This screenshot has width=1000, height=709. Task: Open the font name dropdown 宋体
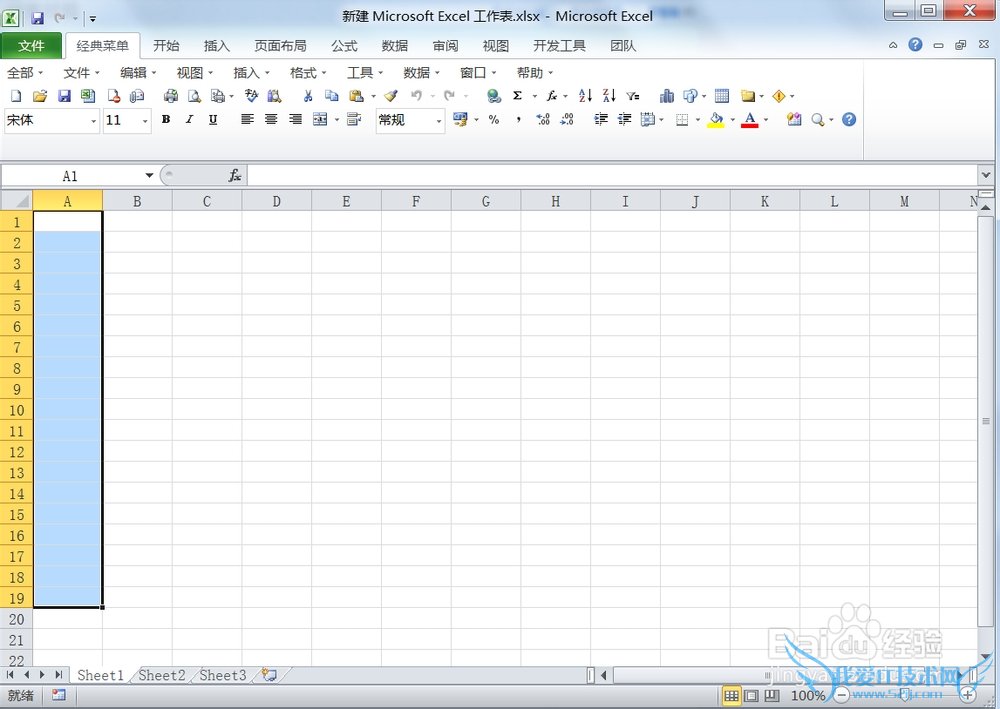tap(94, 121)
